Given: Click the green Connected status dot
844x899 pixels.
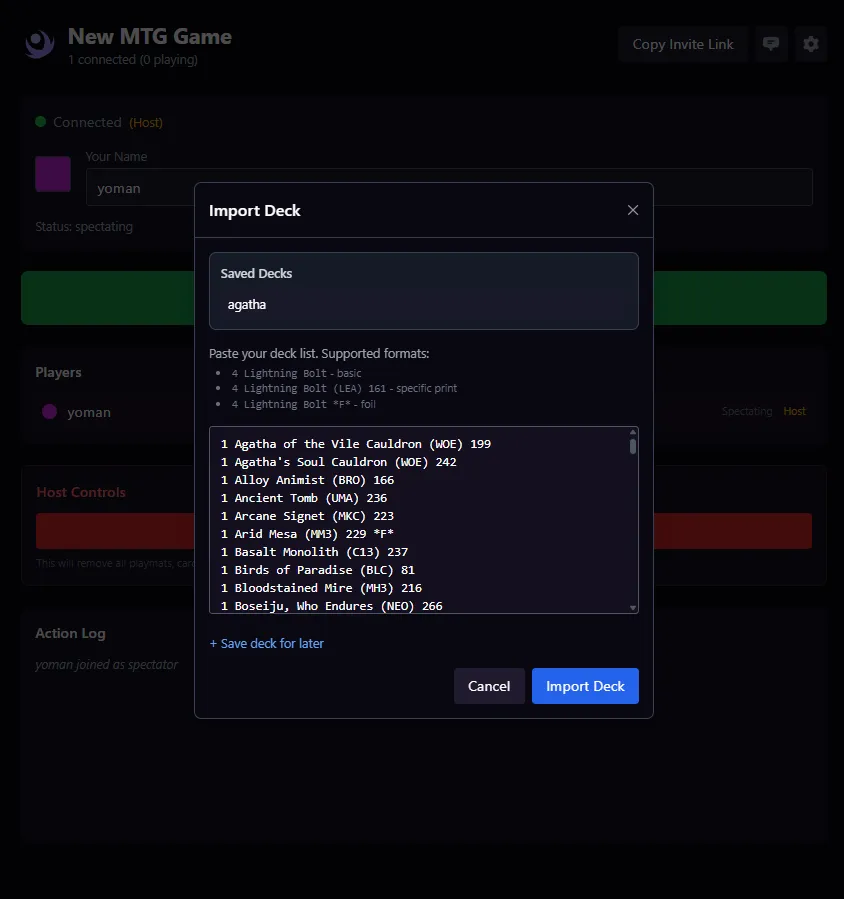Looking at the screenshot, I should pyautogui.click(x=41, y=122).
